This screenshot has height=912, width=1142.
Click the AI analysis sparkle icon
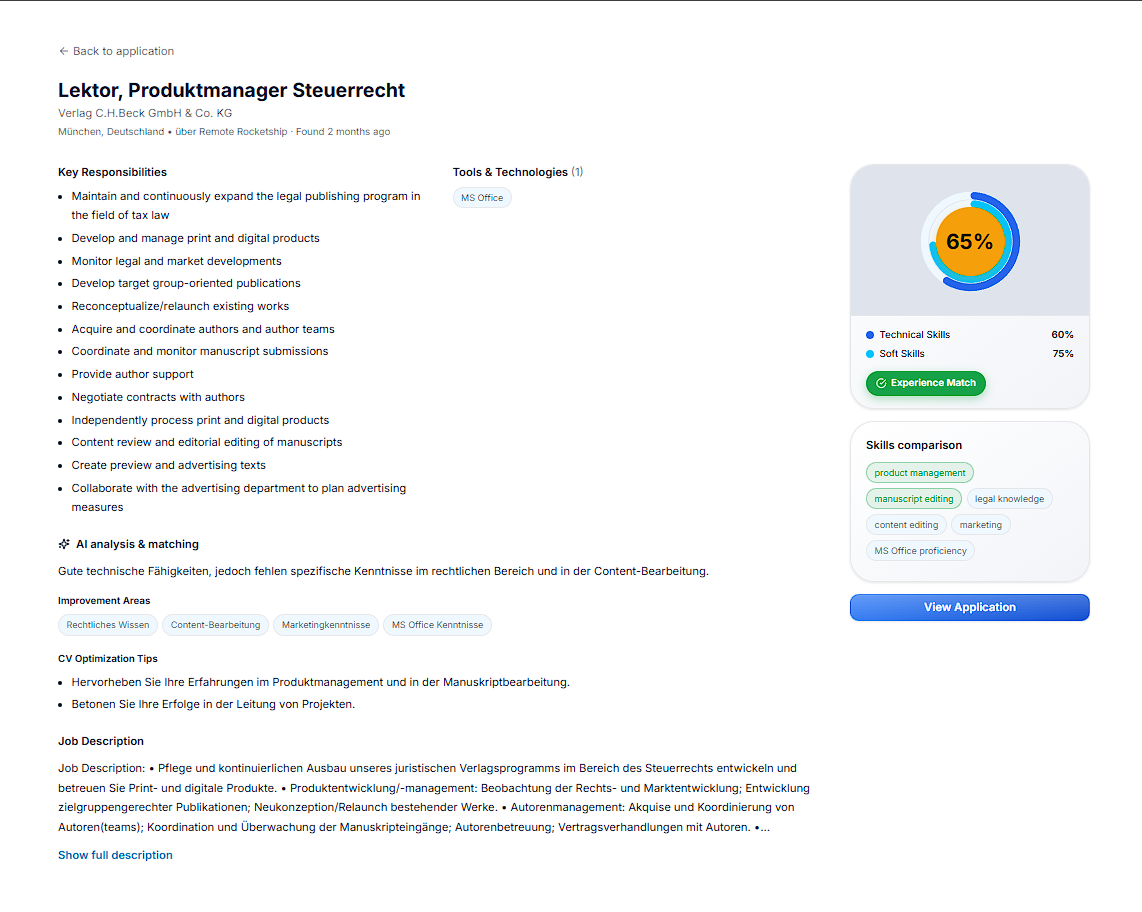point(64,544)
